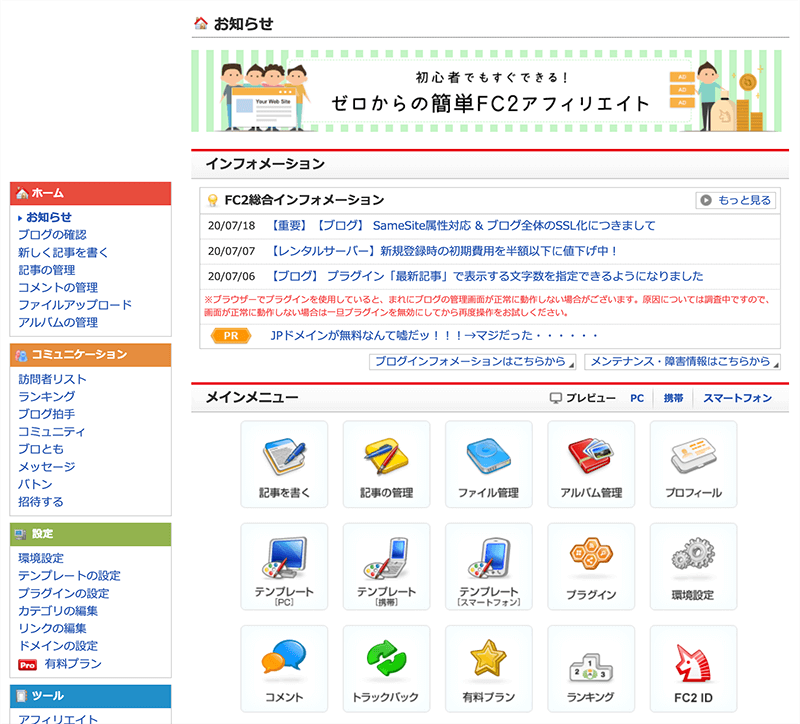Screen dimensions: 800x724
Task: Click the monitor icon next to プレビュー
Action: pyautogui.click(x=556, y=398)
